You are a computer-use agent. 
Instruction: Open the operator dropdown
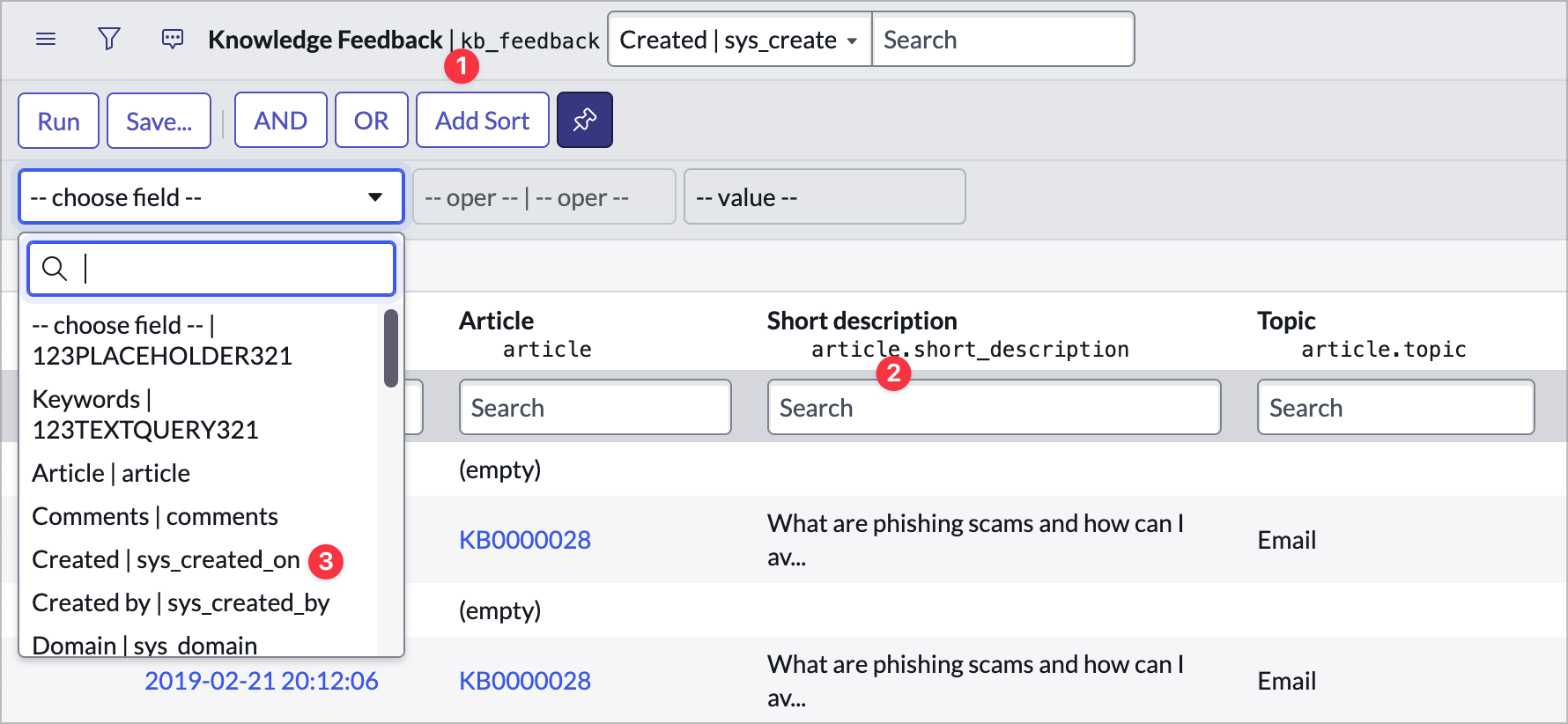click(x=543, y=197)
